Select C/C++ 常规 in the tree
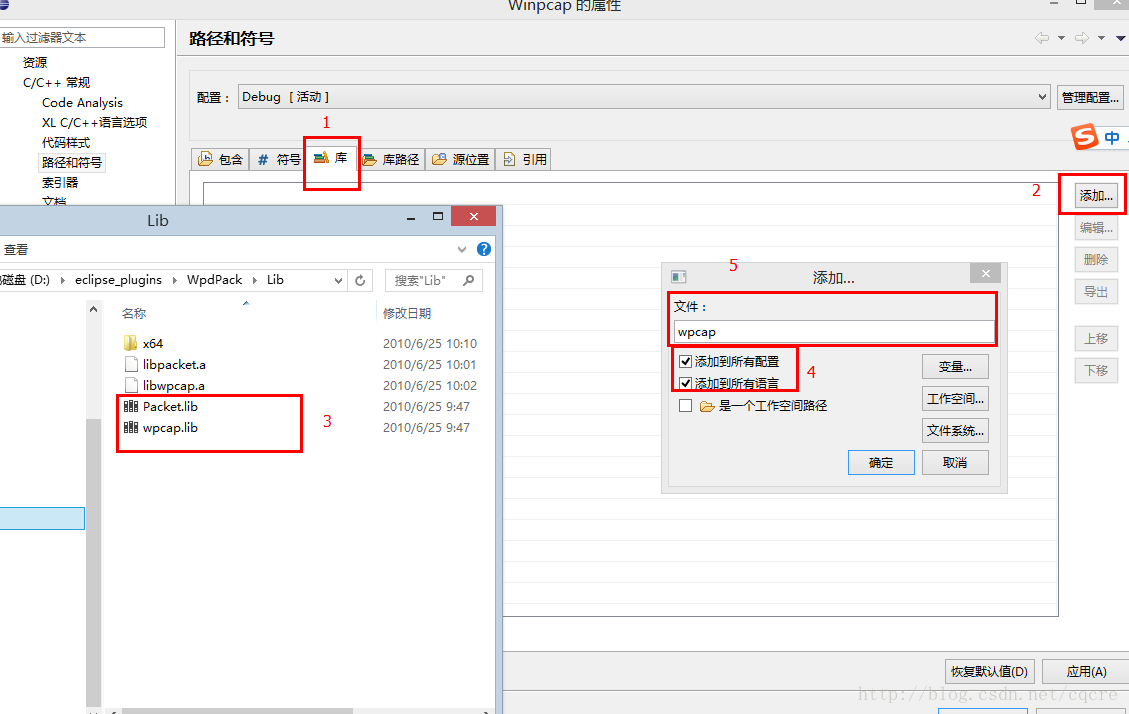Viewport: 1129px width, 714px height. tap(56, 83)
